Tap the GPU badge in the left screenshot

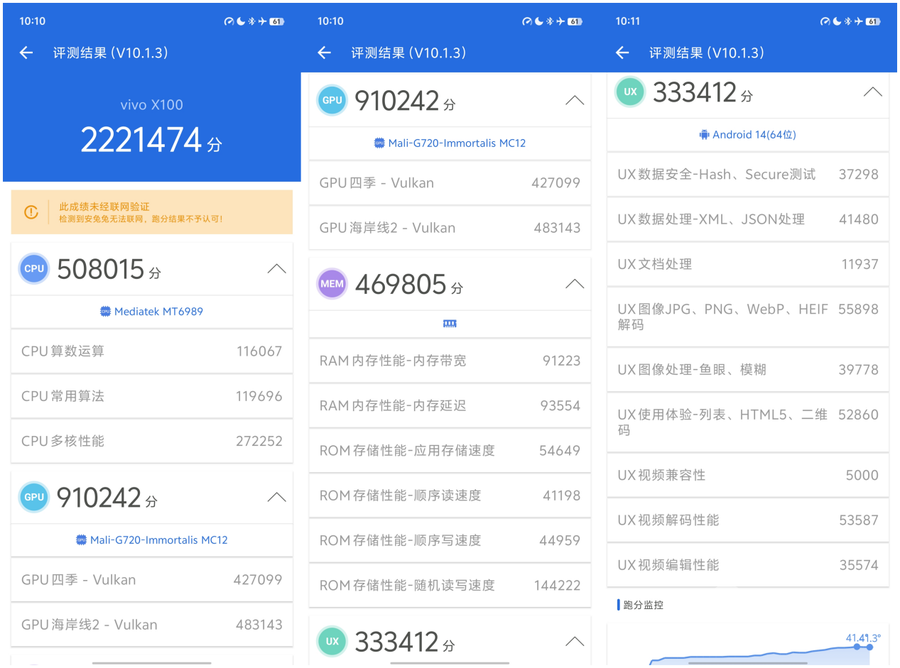tap(34, 497)
